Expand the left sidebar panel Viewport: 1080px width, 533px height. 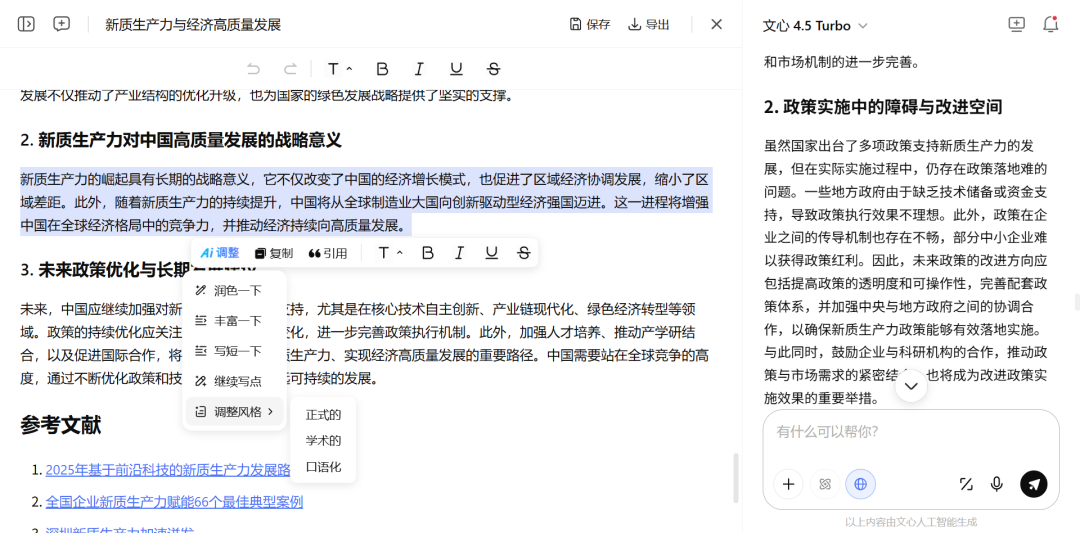tap(26, 24)
